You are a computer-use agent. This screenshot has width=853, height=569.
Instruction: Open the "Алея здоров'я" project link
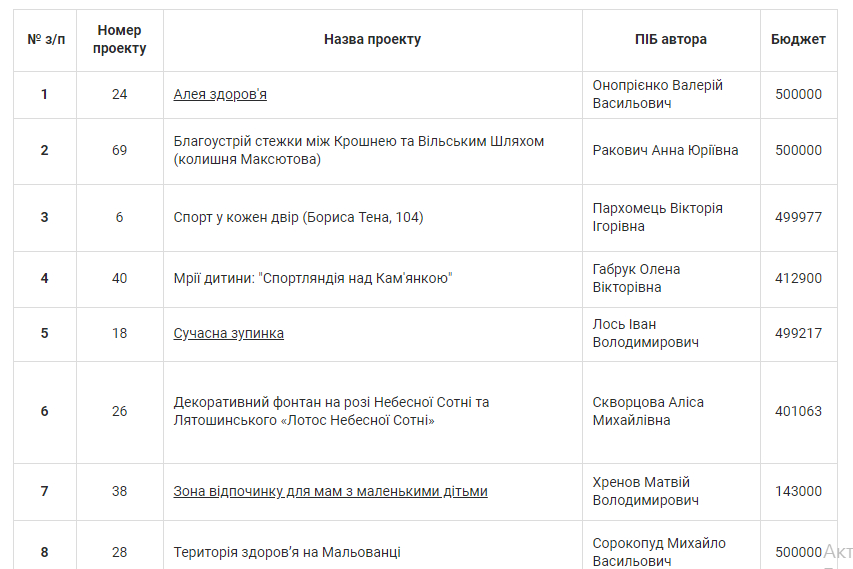(220, 95)
